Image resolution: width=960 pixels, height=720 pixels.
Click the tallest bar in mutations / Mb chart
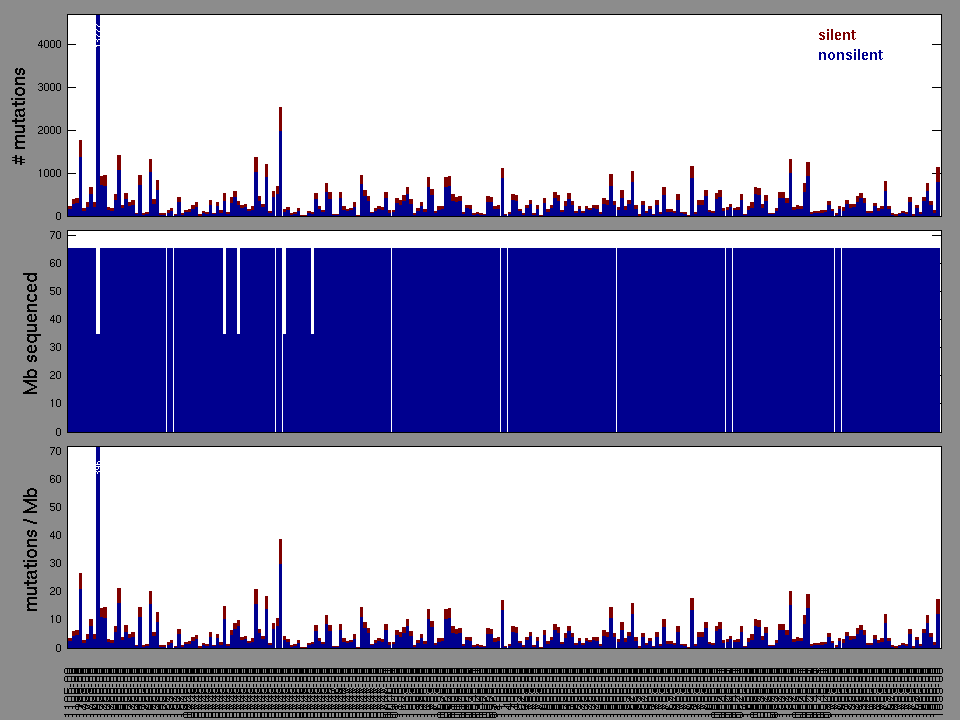tap(98, 550)
